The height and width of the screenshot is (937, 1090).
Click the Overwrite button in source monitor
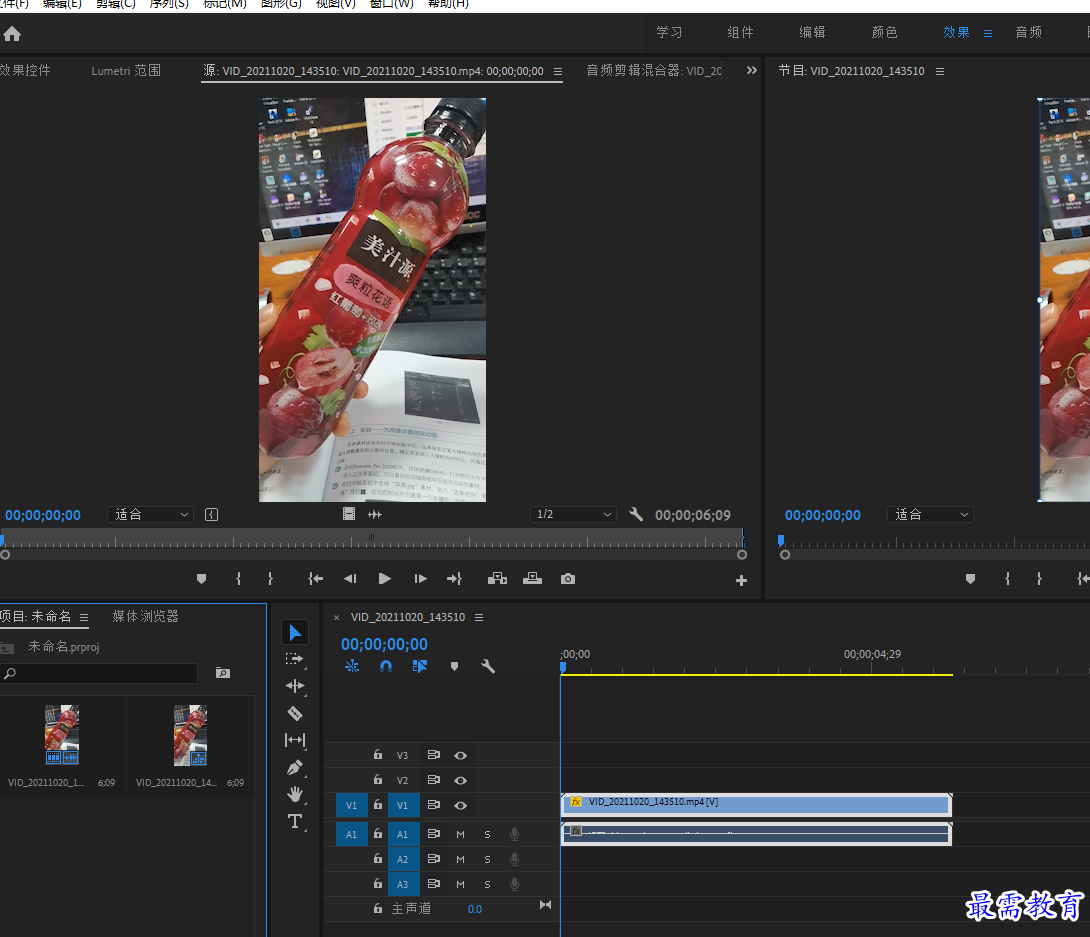tap(532, 578)
